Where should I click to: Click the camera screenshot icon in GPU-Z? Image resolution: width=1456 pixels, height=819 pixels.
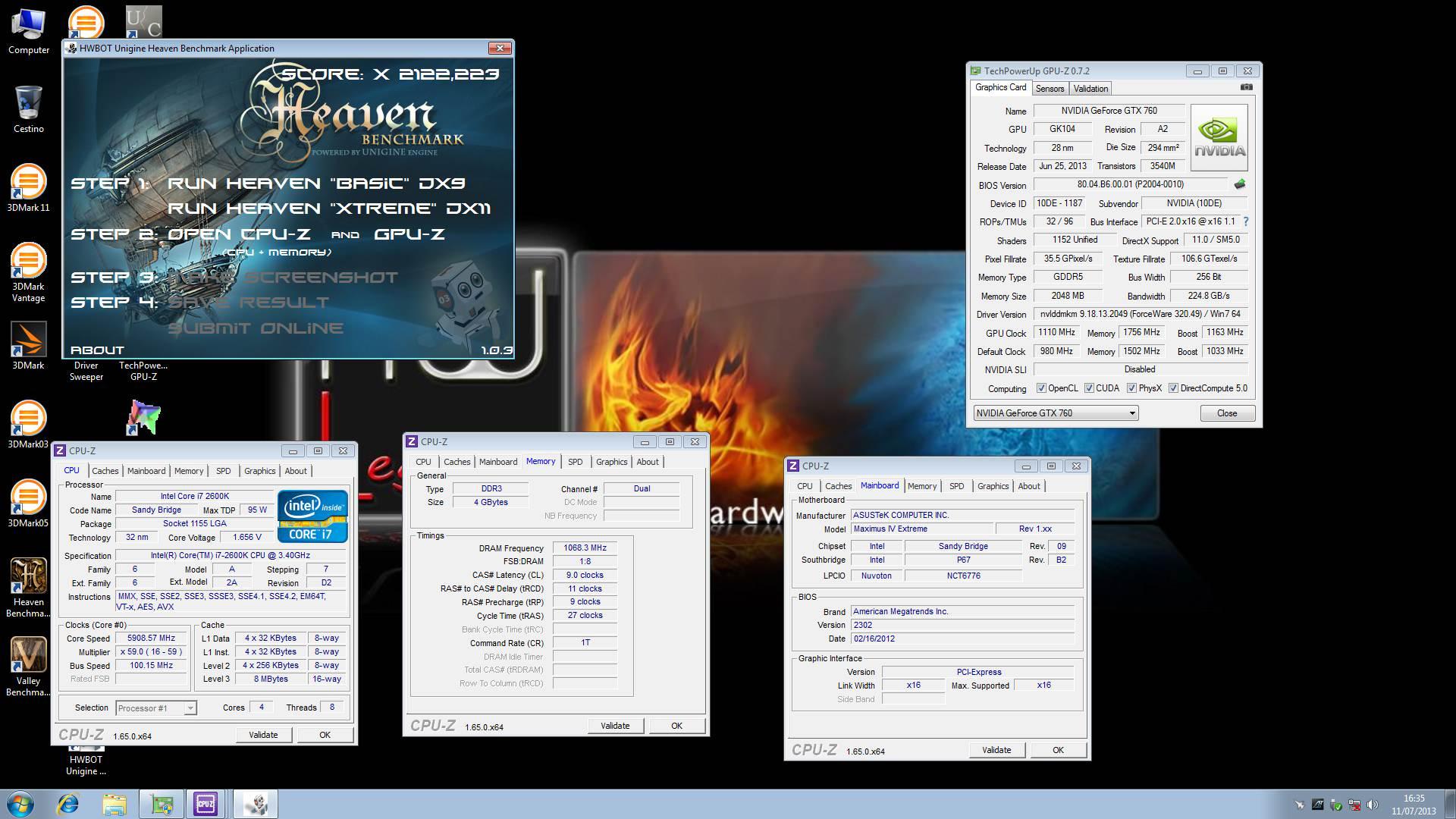(x=1246, y=87)
